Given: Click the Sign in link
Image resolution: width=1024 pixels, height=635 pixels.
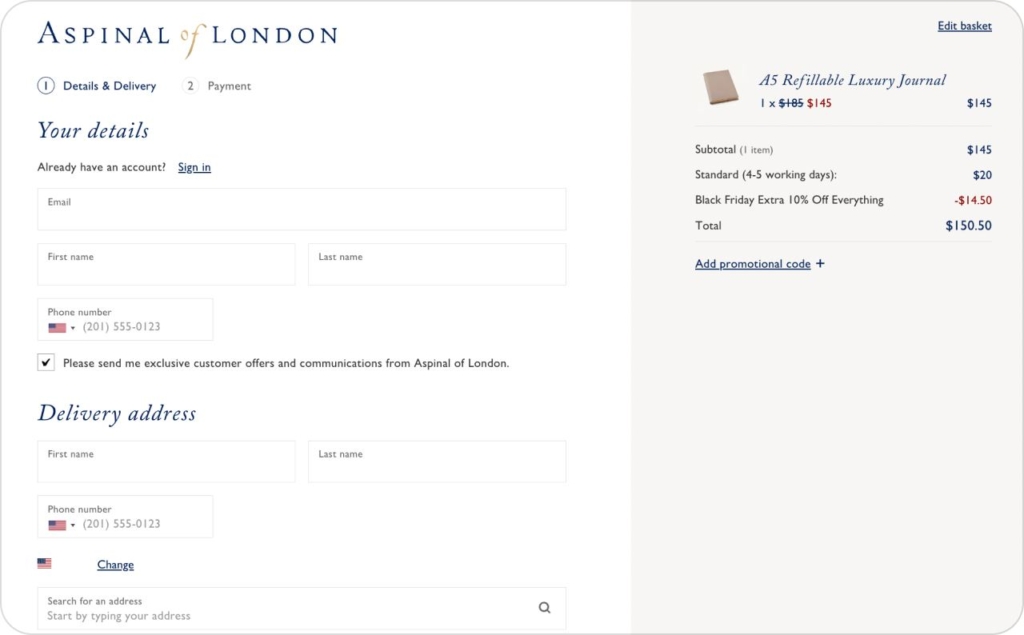Looking at the screenshot, I should (x=194, y=167).
